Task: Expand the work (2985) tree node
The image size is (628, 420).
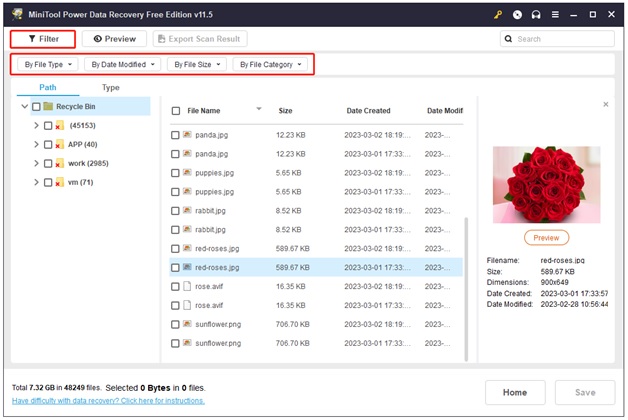Action: point(36,163)
